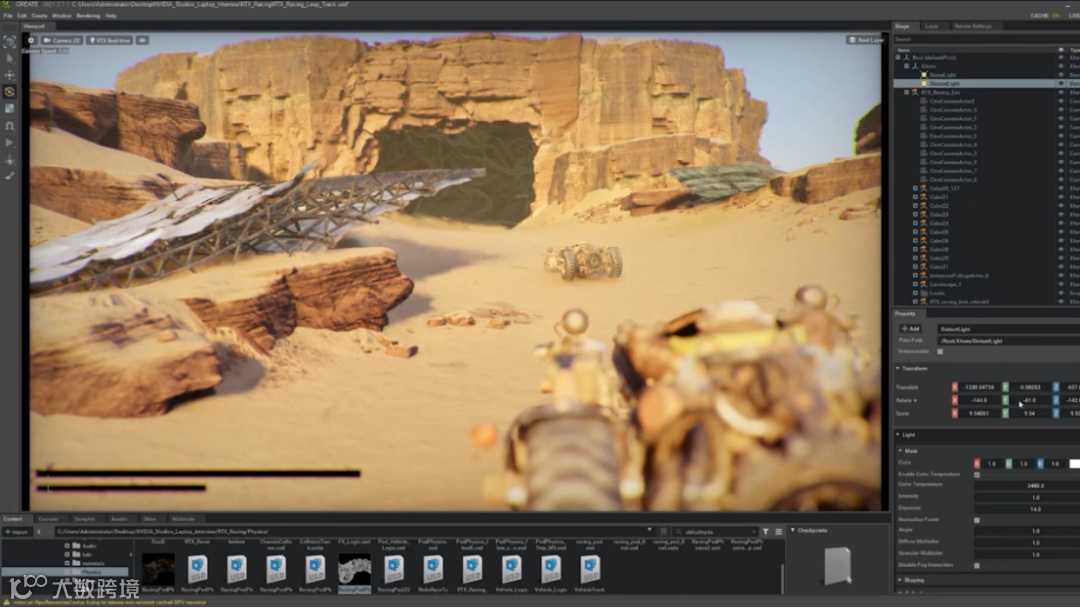Open the File menu
This screenshot has height=608, width=1080.
(x=8, y=15)
